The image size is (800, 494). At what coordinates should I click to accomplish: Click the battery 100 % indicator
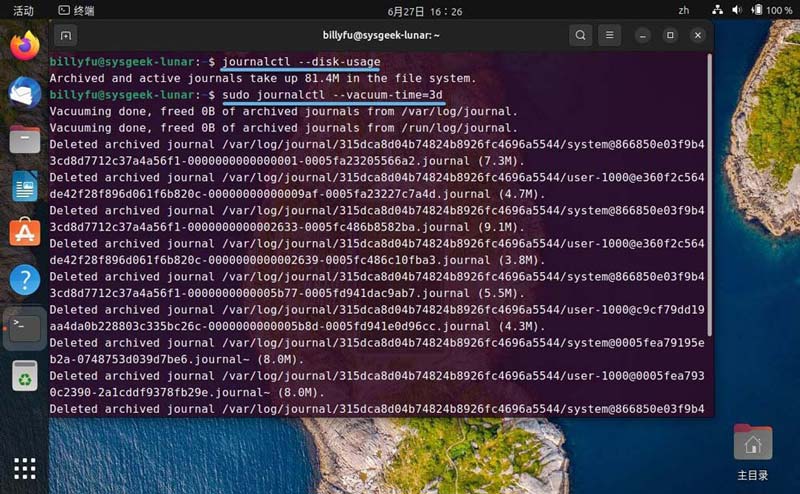[x=771, y=10]
